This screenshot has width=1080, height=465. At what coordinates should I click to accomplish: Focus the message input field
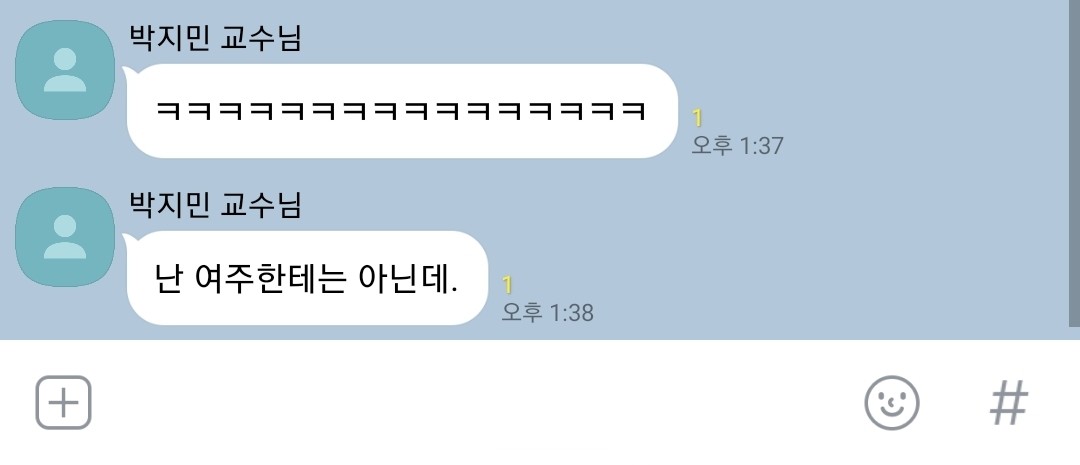pos(475,402)
